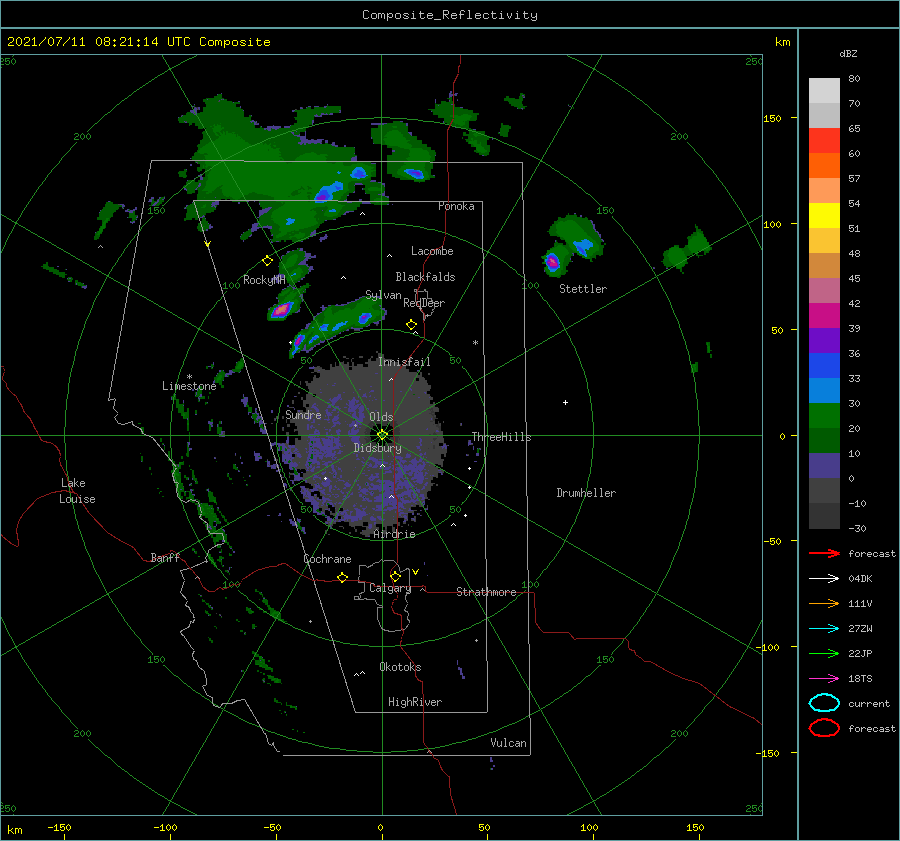Image resolution: width=900 pixels, height=841 pixels.
Task: Click the Banff city label
Action: (x=165, y=557)
